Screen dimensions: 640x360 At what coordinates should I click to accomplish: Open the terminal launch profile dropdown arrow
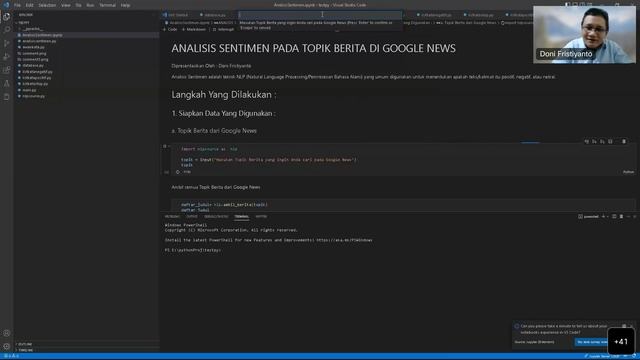pos(608,217)
